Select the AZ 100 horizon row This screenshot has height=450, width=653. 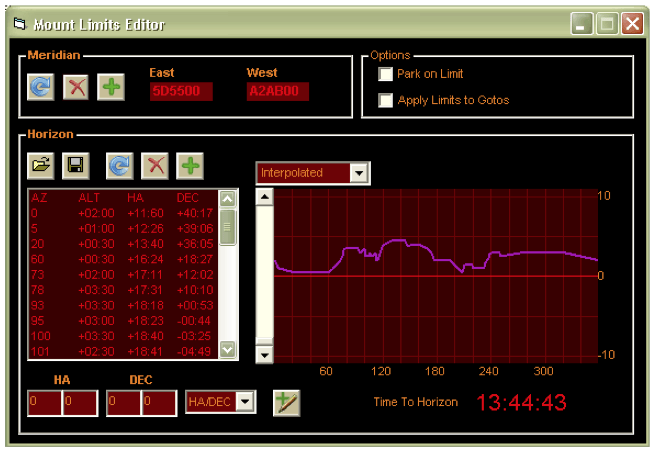click(x=123, y=336)
